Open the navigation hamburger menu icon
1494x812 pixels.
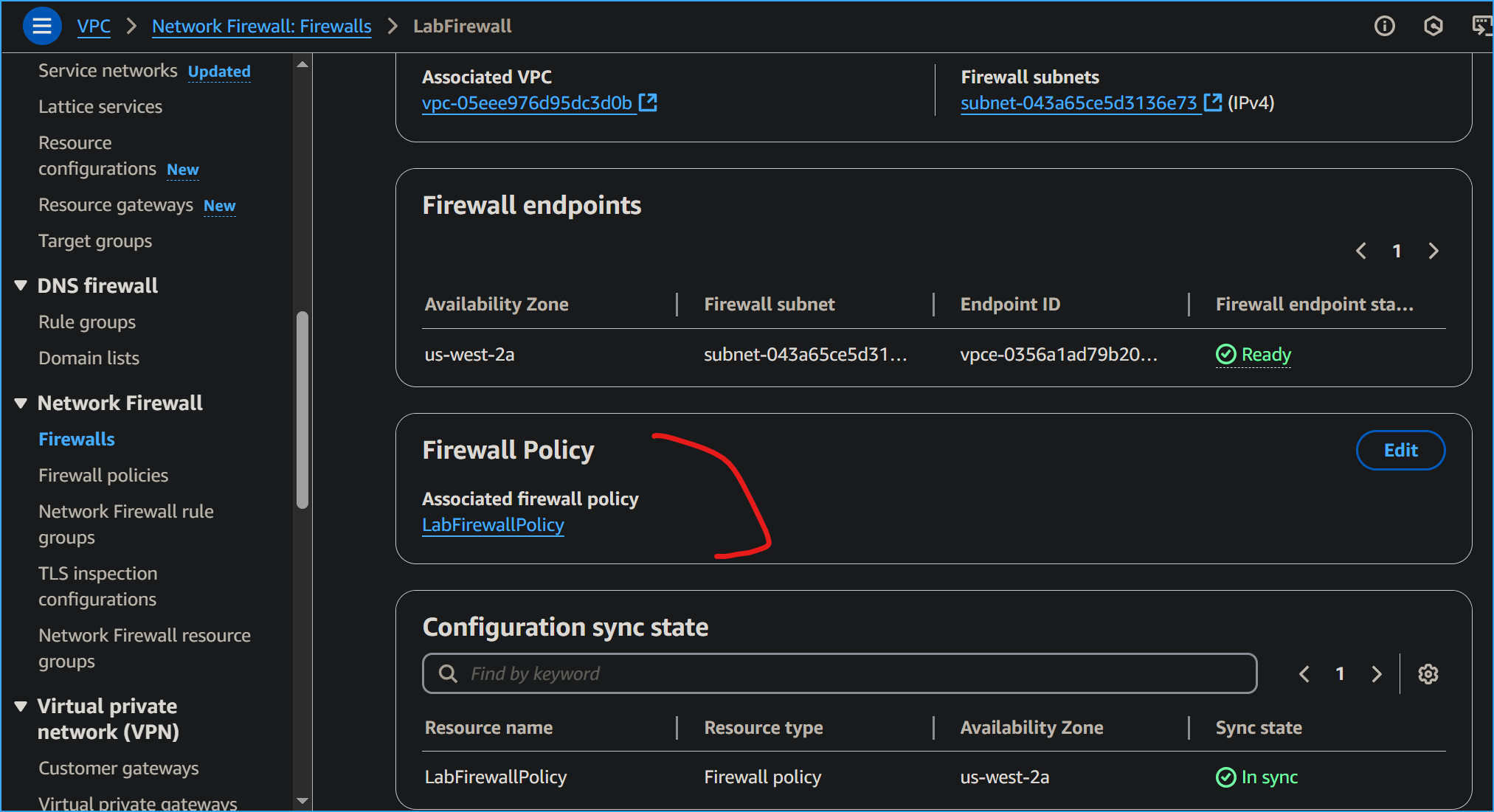point(42,26)
